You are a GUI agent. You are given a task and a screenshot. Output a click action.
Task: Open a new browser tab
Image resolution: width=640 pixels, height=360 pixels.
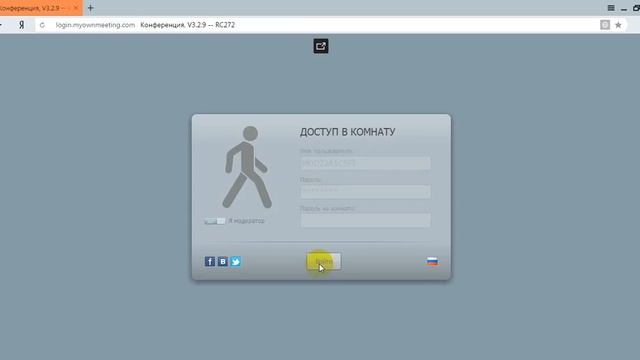pyautogui.click(x=91, y=8)
